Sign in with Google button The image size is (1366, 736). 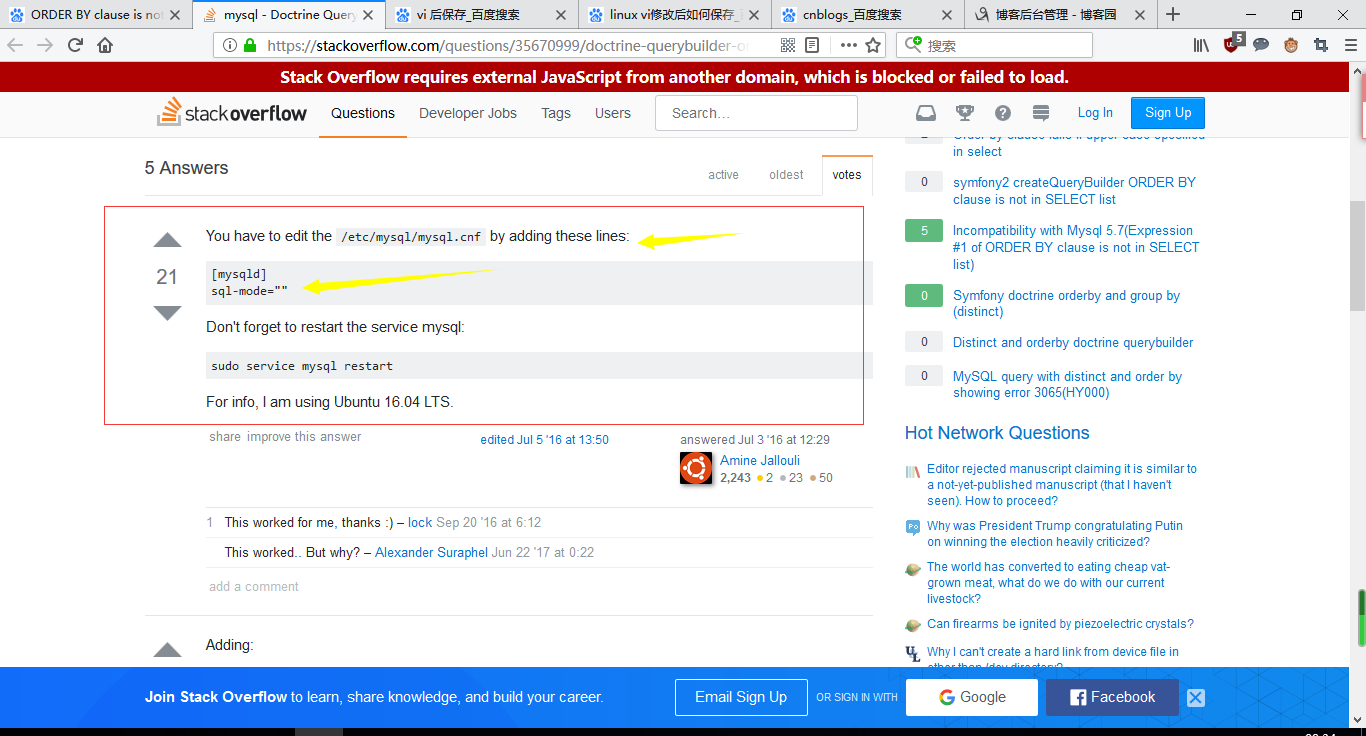[972, 697]
